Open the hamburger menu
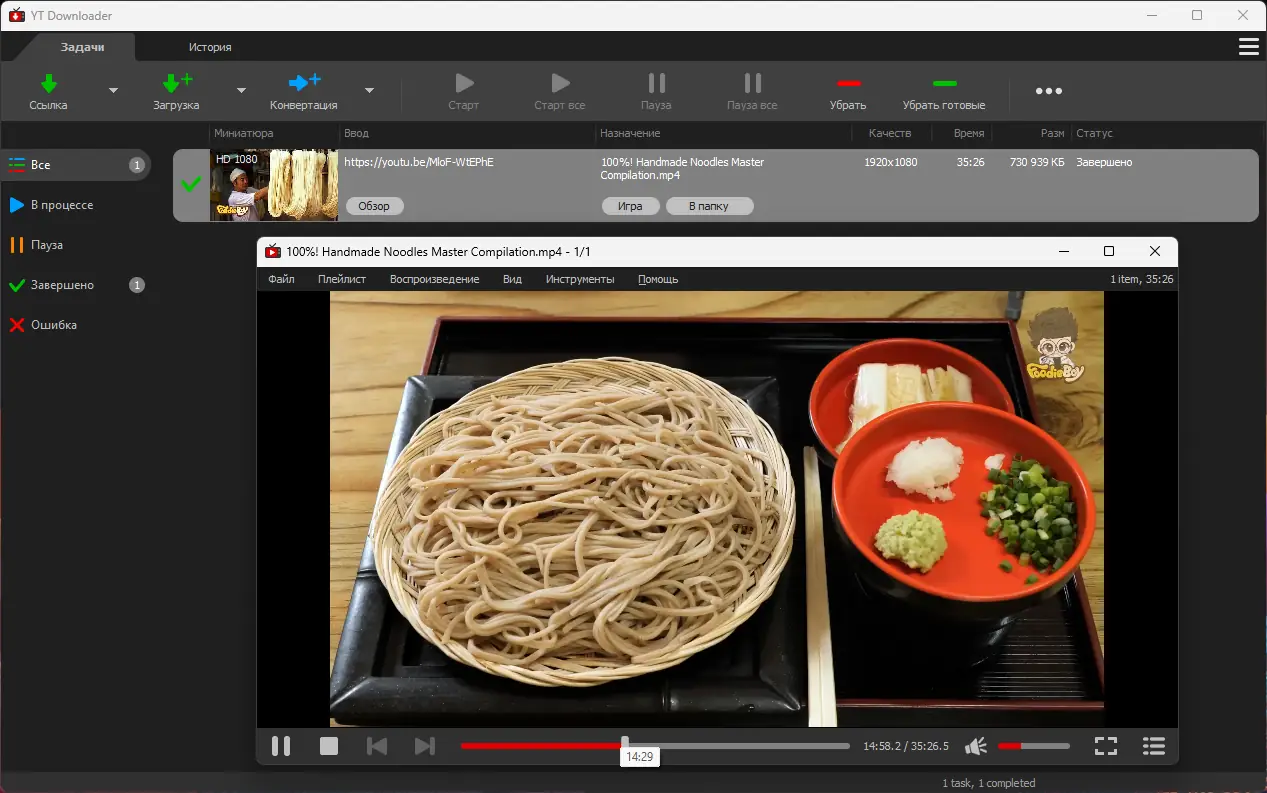Viewport: 1267px width, 793px height. coord(1248,46)
